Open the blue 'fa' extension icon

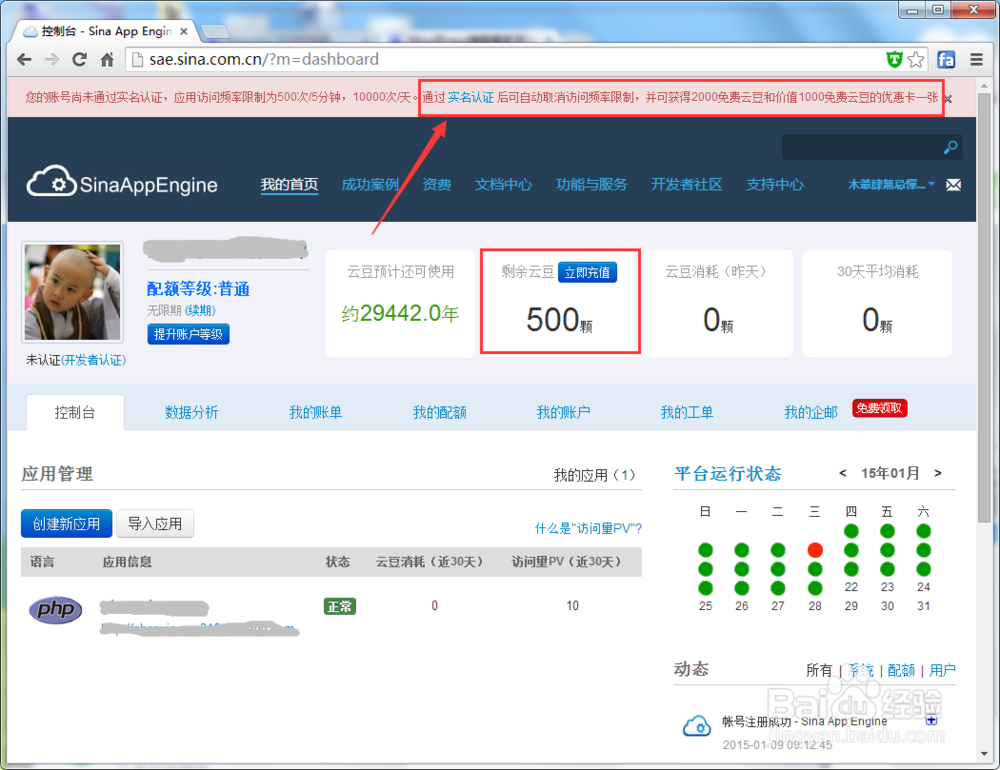coord(946,59)
